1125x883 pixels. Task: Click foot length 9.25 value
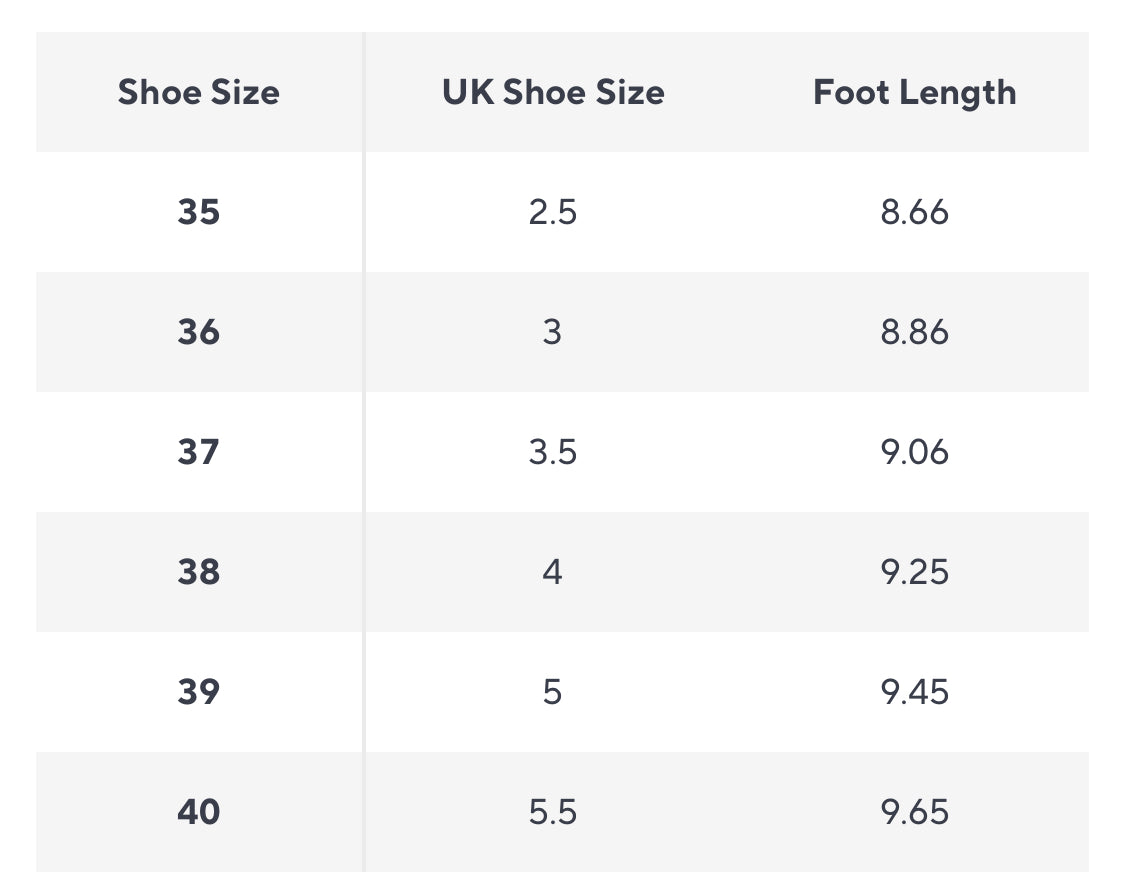pyautogui.click(x=914, y=572)
